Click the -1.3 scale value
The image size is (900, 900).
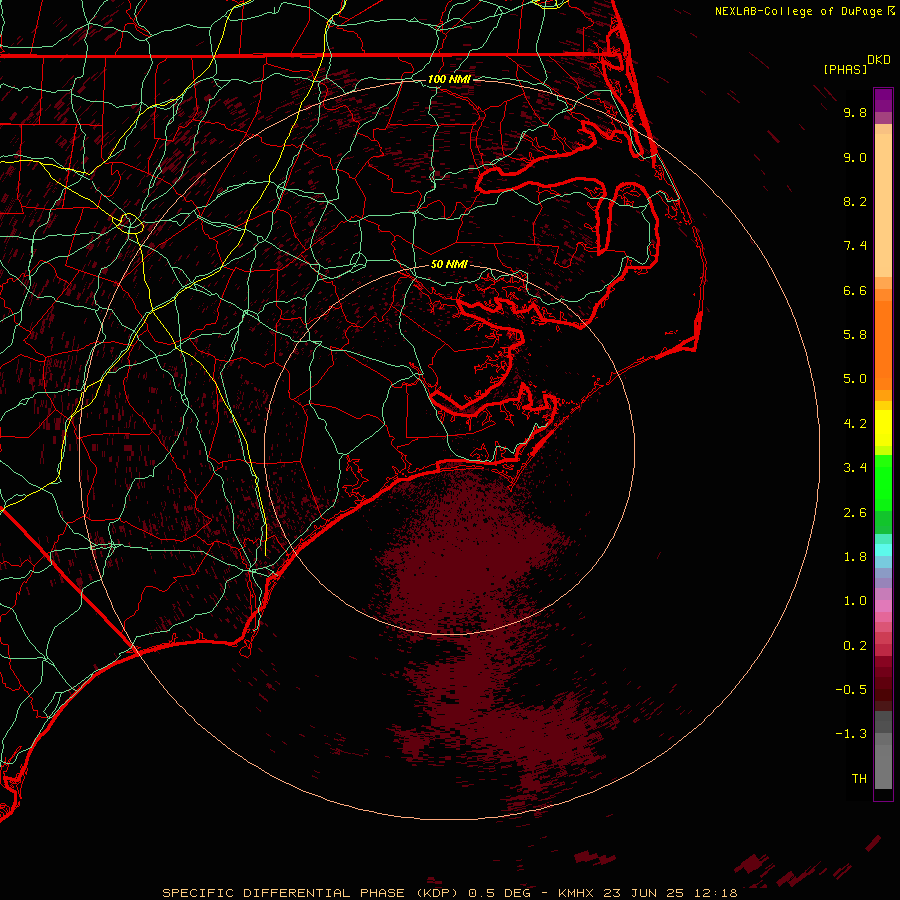point(851,734)
